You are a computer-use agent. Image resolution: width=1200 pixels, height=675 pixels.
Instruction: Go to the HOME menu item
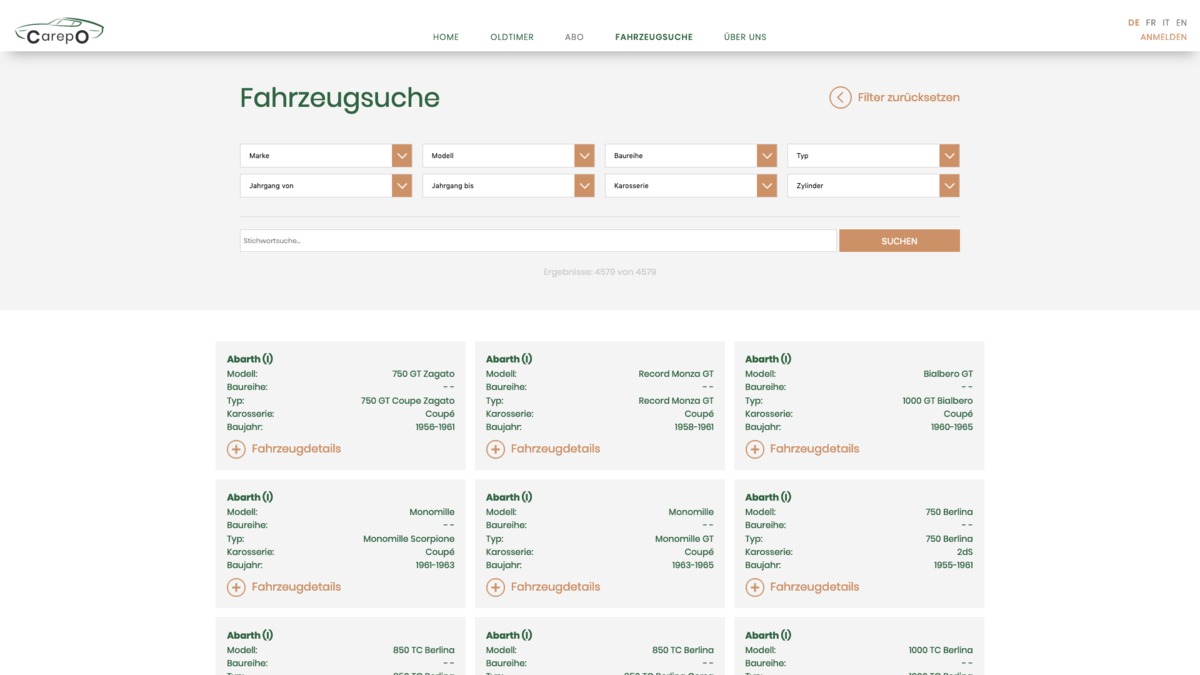(446, 37)
